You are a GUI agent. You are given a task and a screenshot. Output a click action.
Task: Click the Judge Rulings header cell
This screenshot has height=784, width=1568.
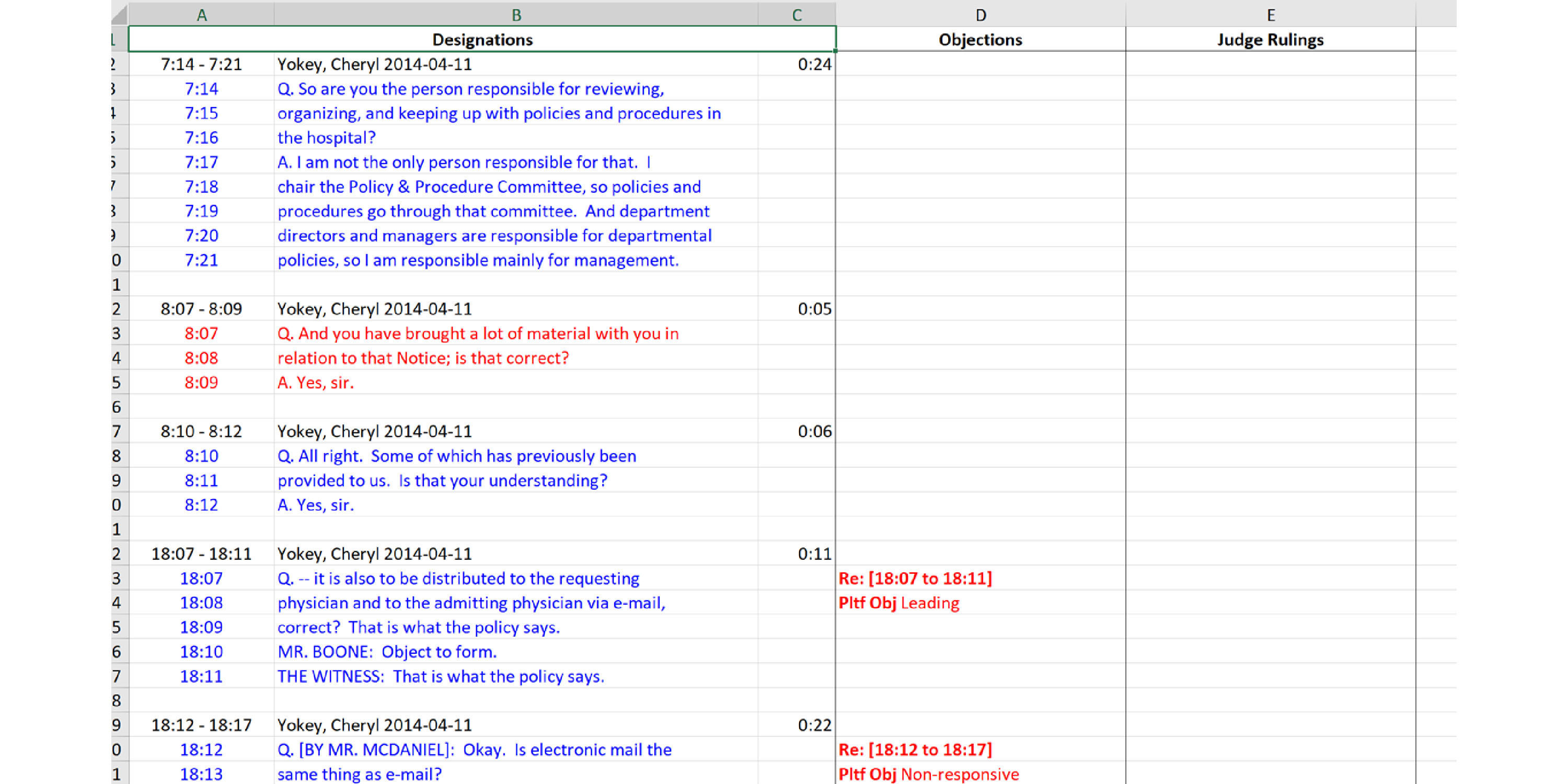1271,40
